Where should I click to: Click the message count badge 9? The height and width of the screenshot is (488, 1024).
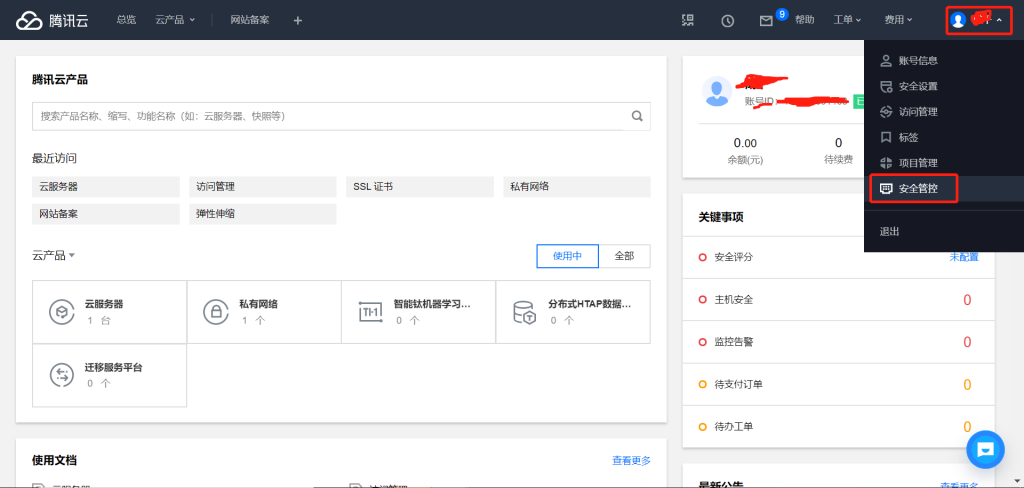782,14
